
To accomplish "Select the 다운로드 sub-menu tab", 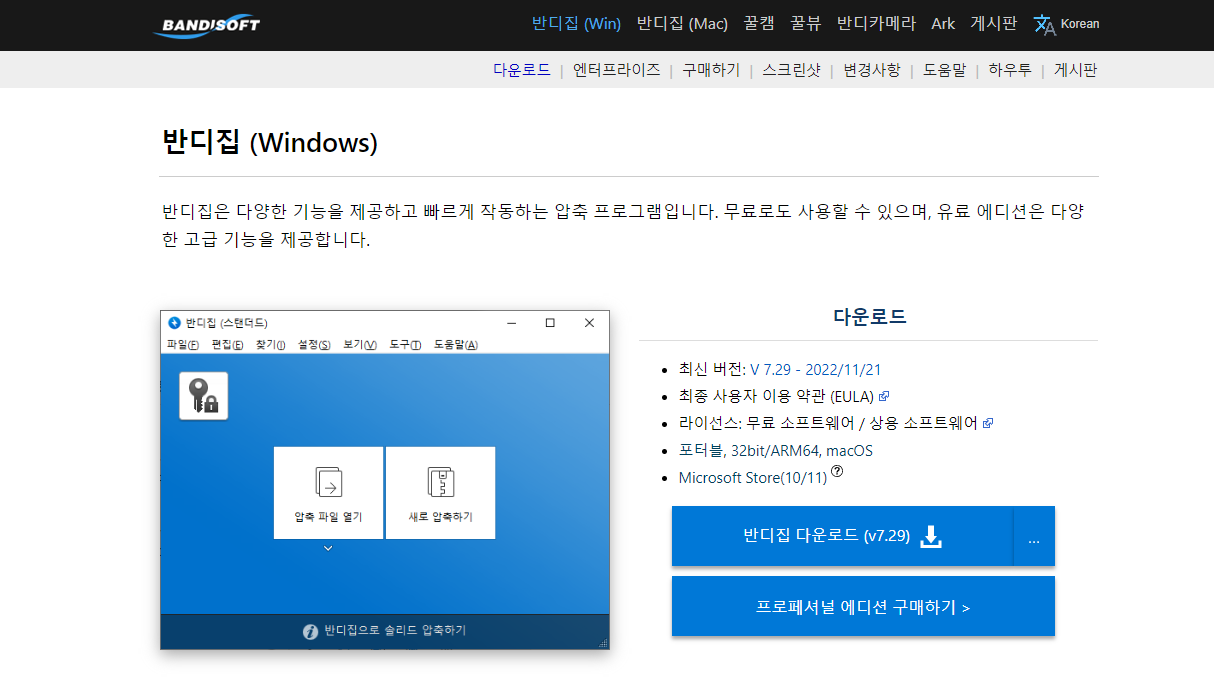I will [x=522, y=70].
